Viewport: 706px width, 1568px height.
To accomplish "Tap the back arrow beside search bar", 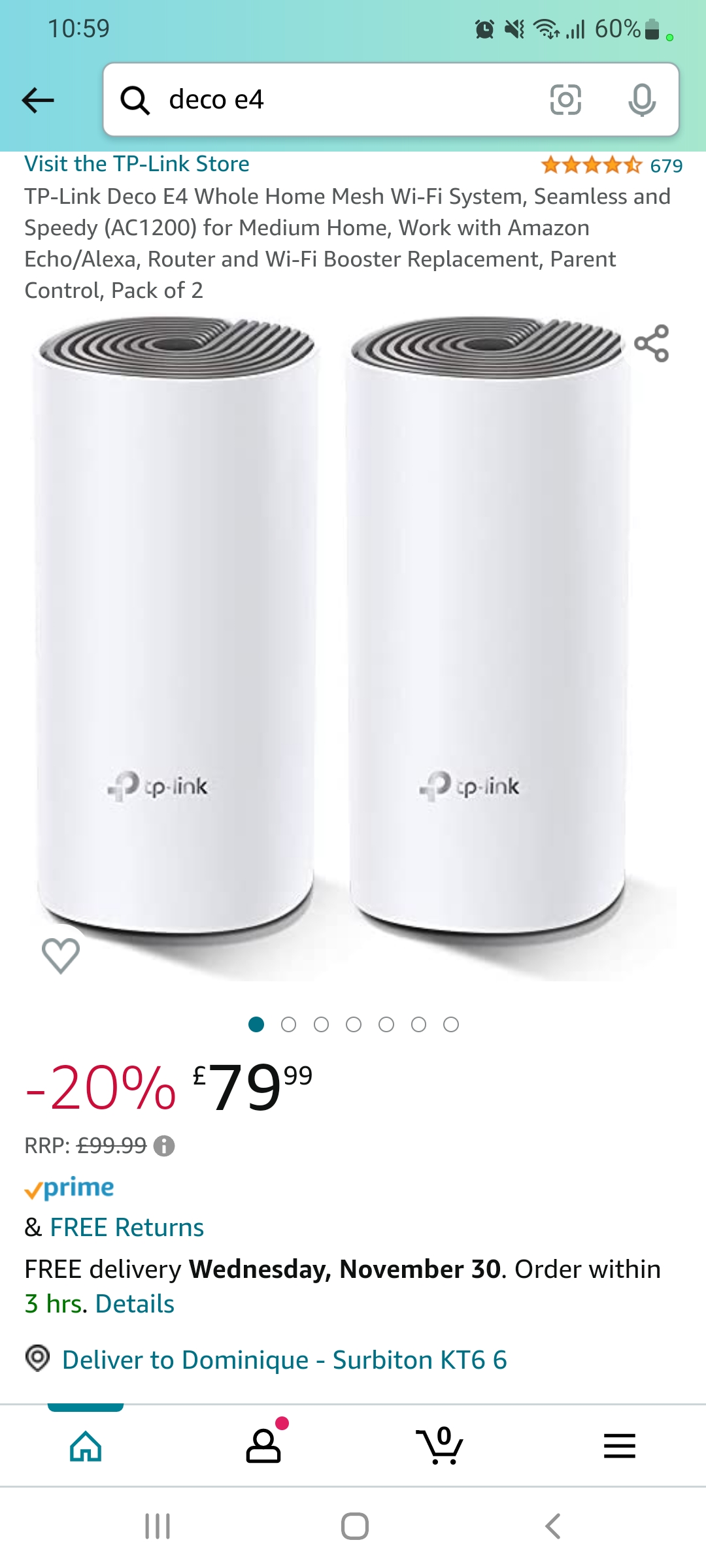I will (38, 100).
